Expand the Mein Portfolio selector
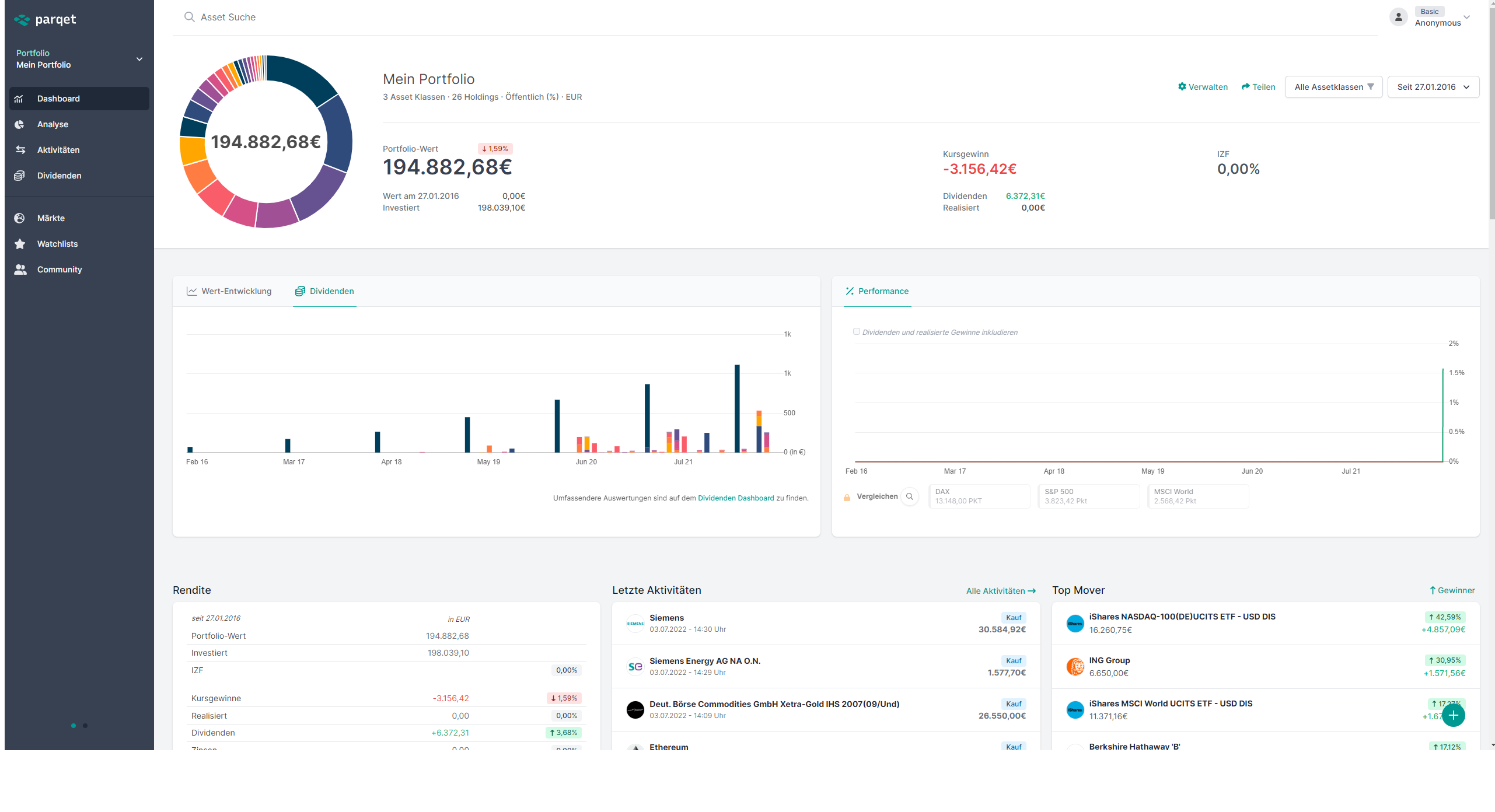 pyautogui.click(x=139, y=59)
